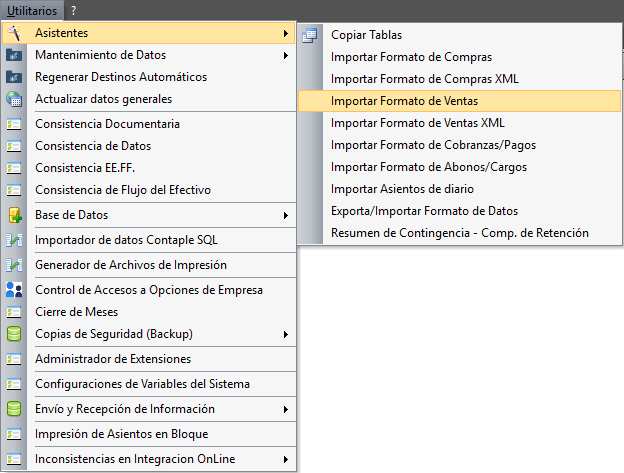Click the wand icon next to Asistentes

click(x=14, y=33)
